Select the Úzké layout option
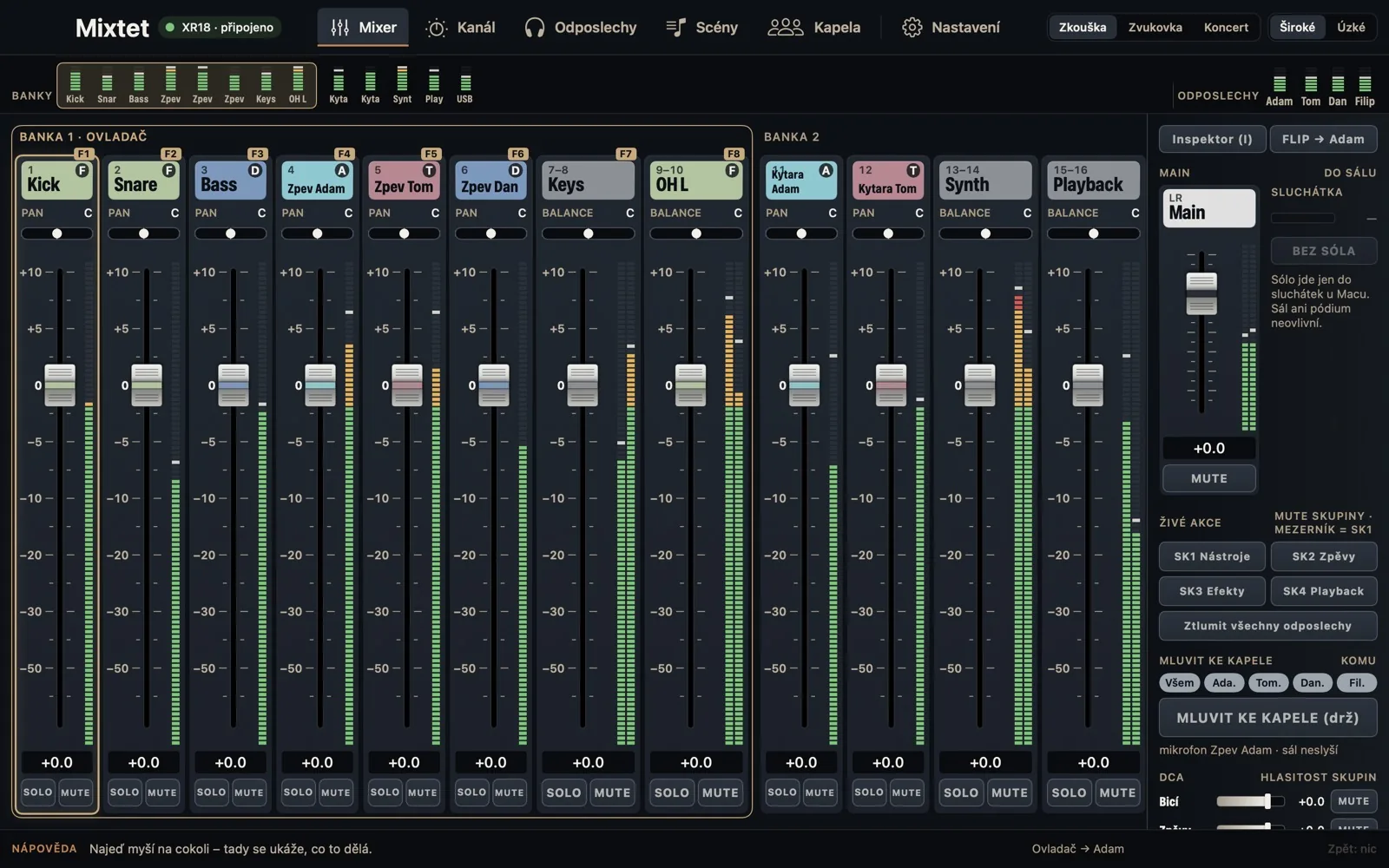 [x=1351, y=27]
